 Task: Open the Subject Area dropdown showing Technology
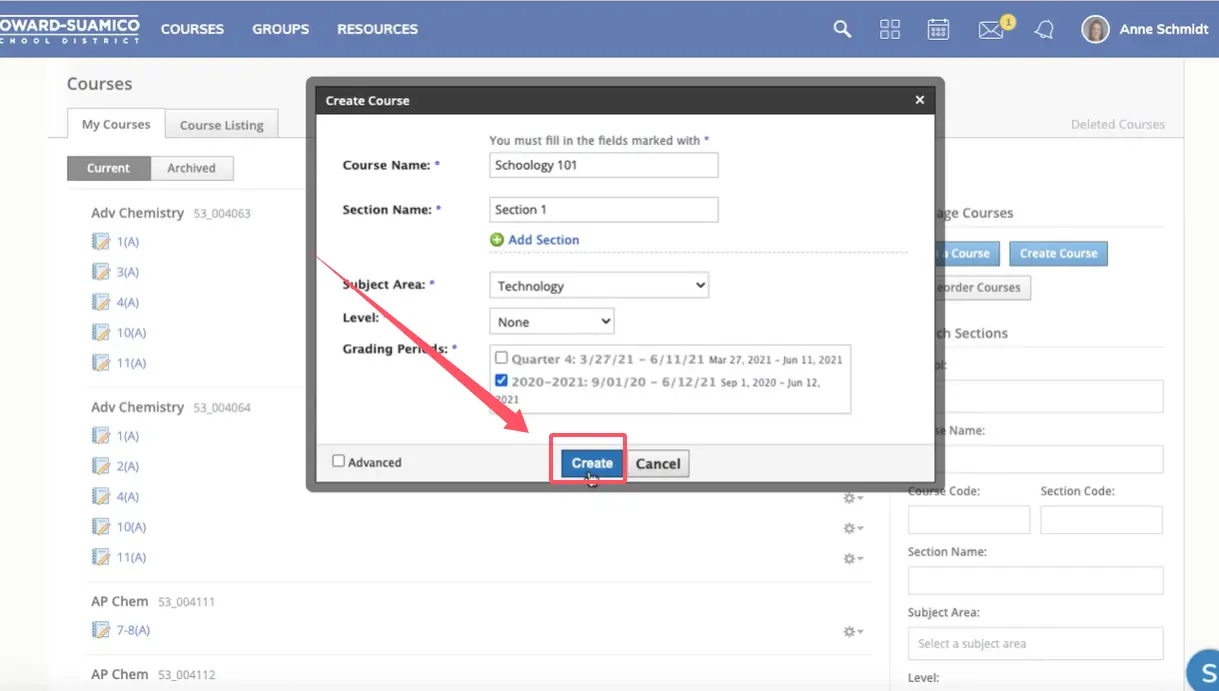pyautogui.click(x=599, y=286)
